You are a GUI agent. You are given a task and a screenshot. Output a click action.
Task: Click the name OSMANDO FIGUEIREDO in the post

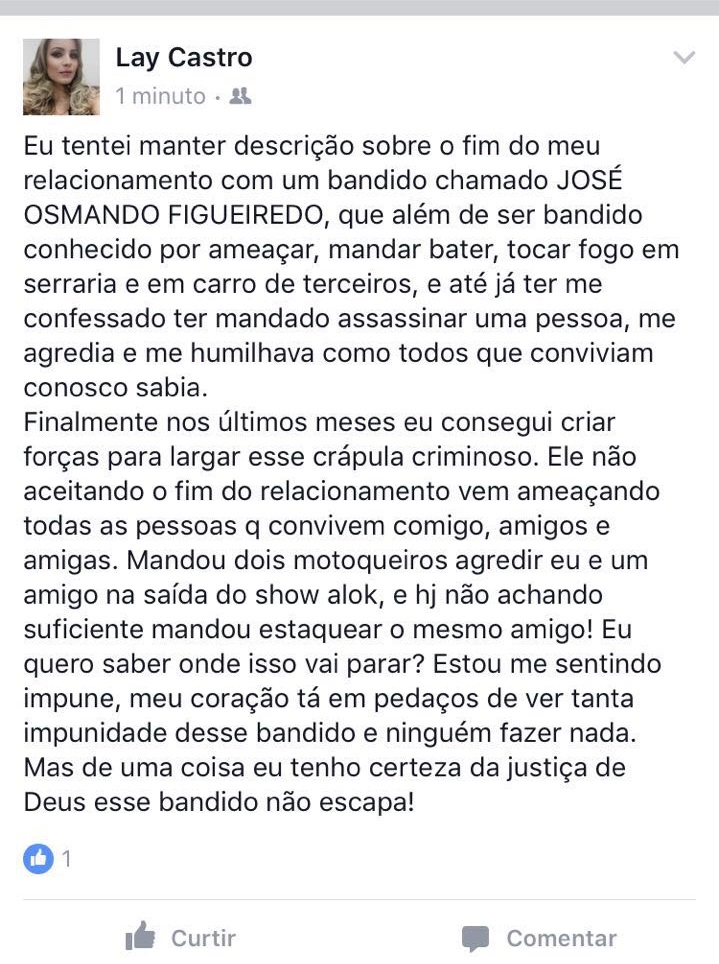(x=173, y=215)
